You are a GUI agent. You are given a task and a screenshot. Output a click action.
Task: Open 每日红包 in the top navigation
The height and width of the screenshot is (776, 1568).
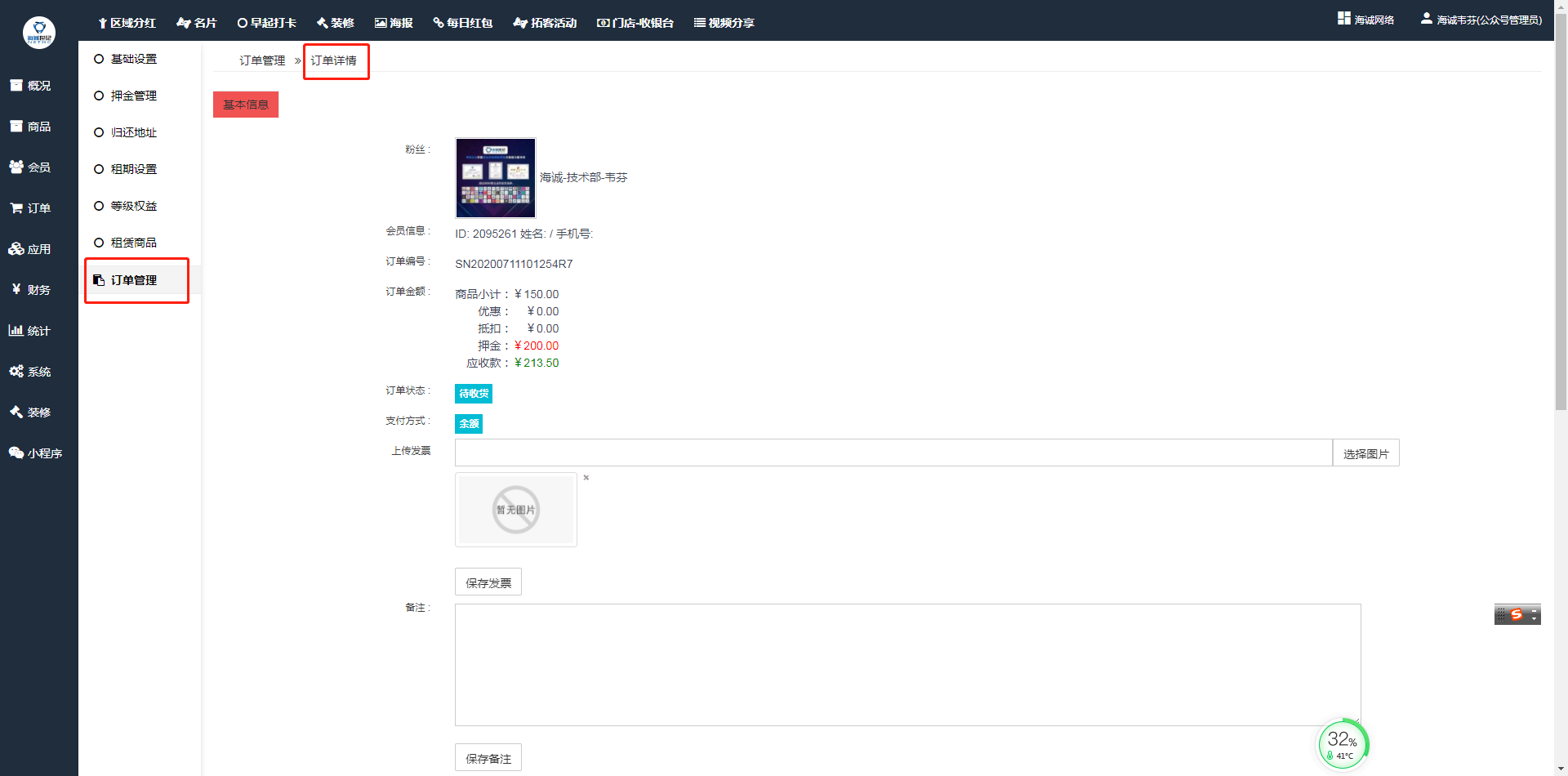coord(463,23)
